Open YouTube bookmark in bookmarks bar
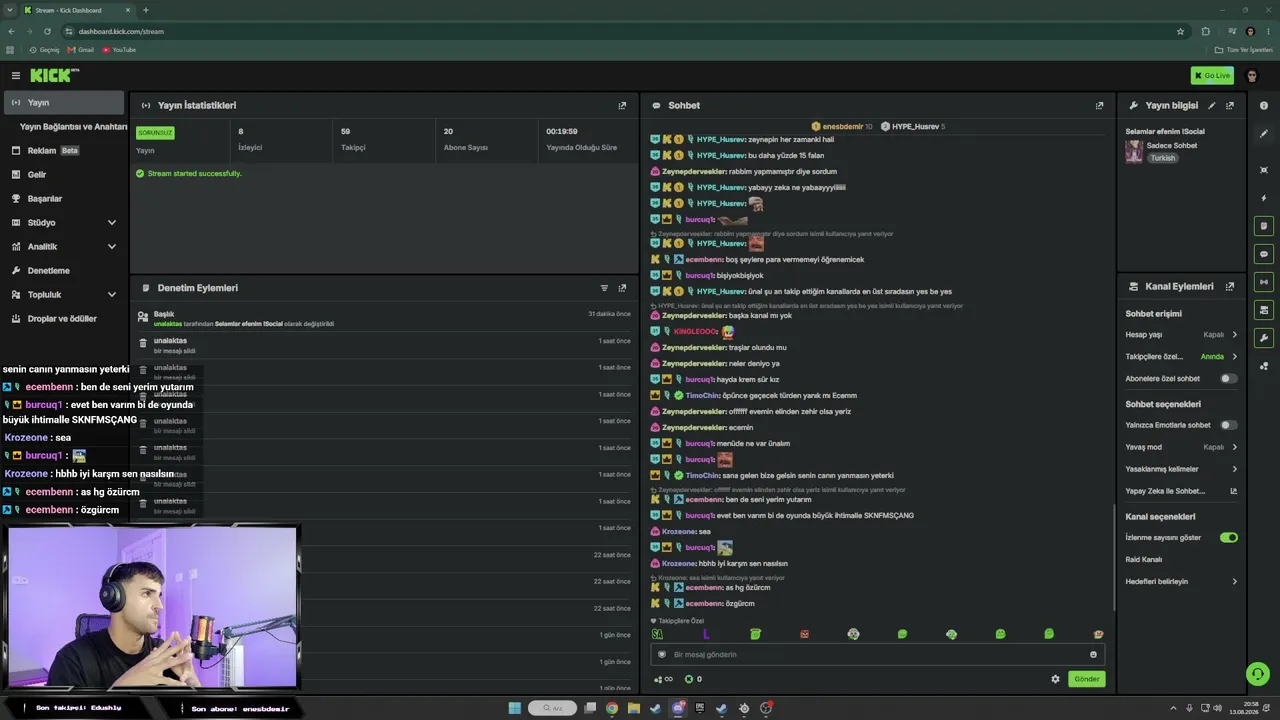 [119, 49]
